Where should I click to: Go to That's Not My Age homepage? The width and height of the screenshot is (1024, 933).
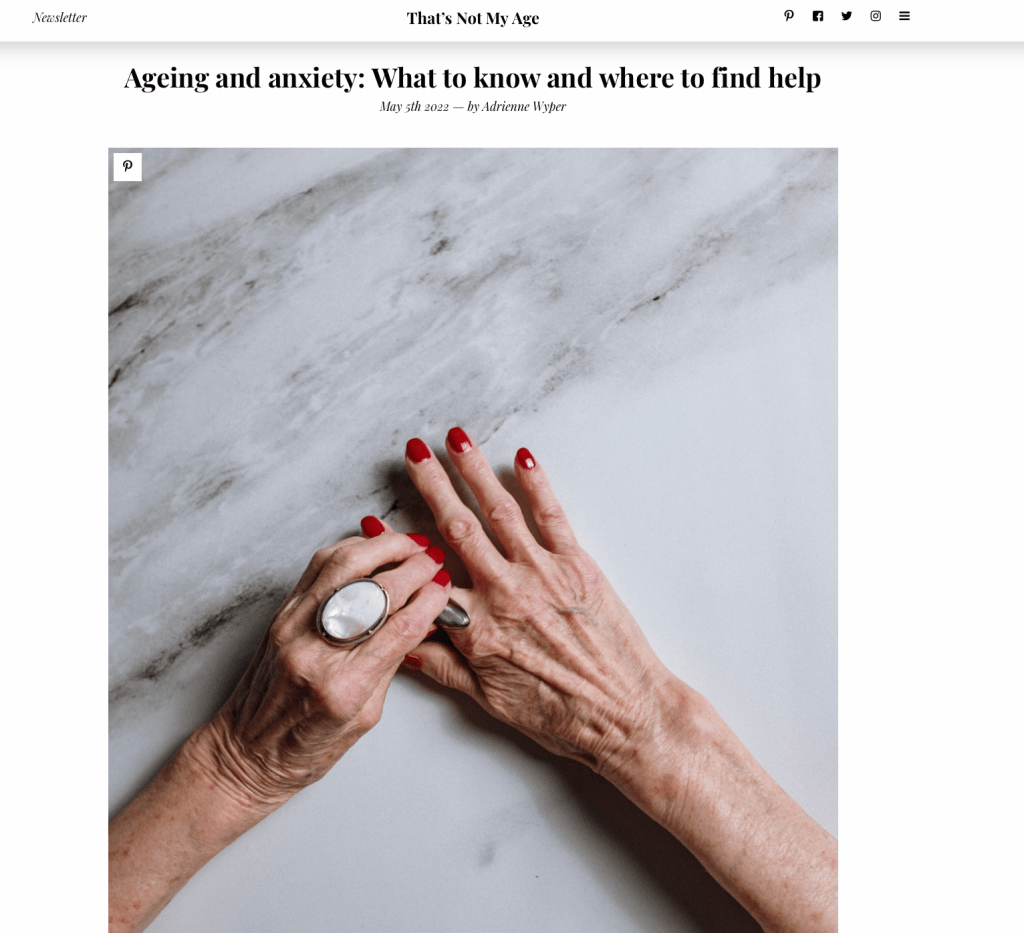(473, 18)
